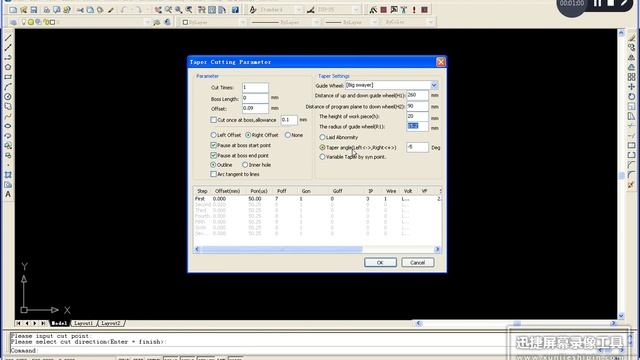Select the 'Inner hole' radio button
The width and height of the screenshot is (640, 360).
coord(245,165)
